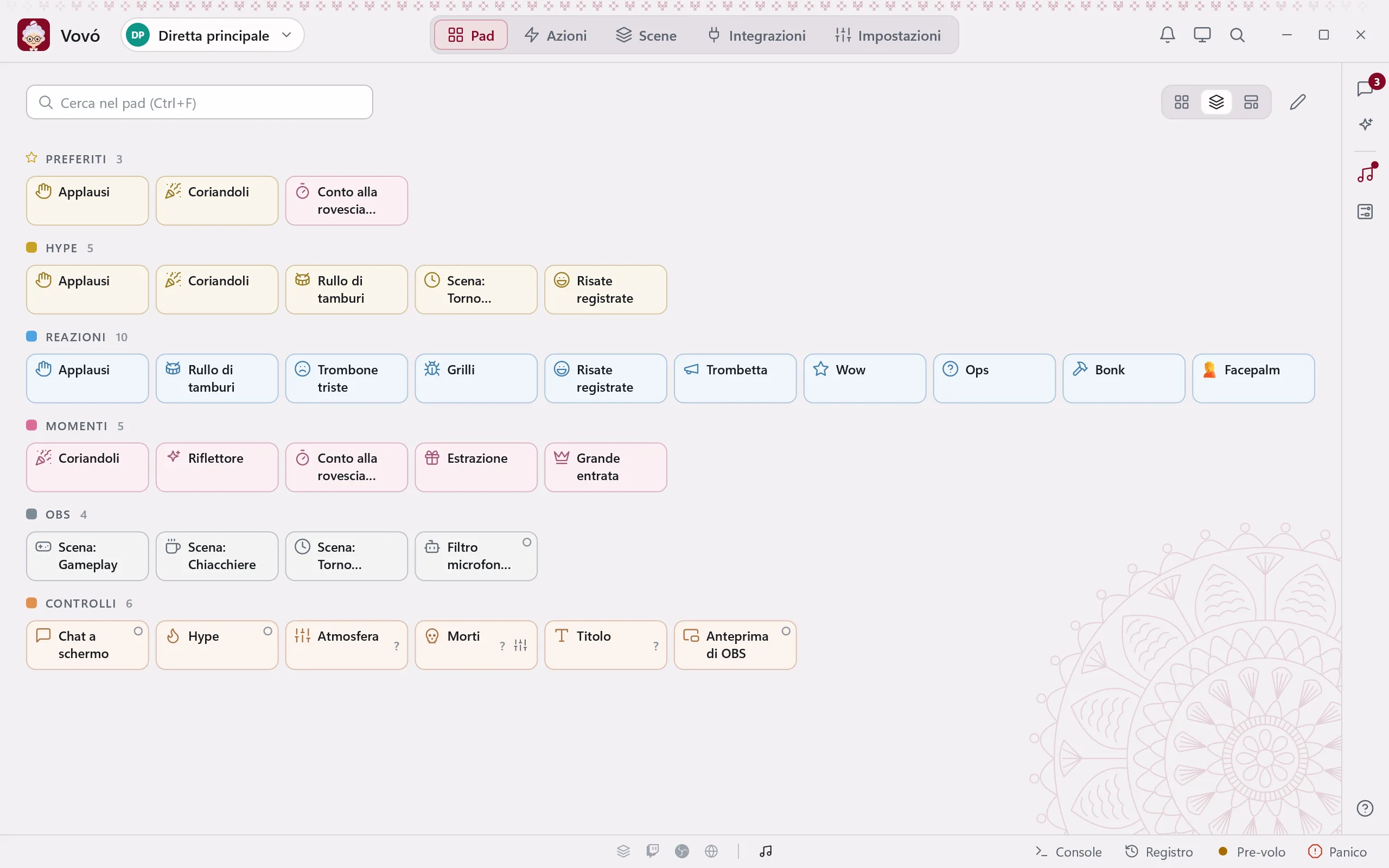
Task: Click the Pre-volo check button
Action: 1252,851
